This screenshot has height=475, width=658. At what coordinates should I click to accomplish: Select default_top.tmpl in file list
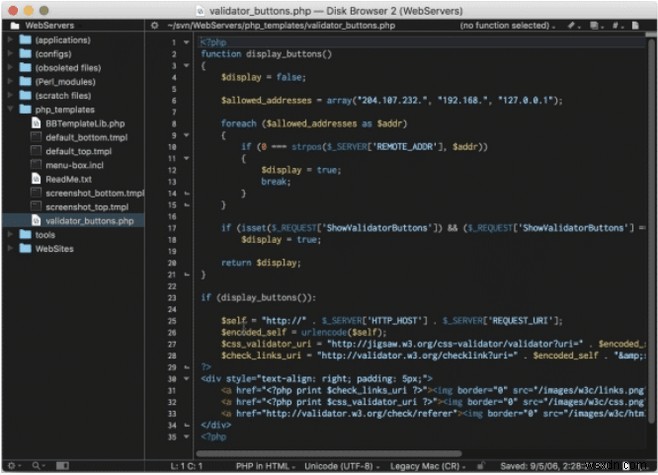pyautogui.click(x=78, y=151)
